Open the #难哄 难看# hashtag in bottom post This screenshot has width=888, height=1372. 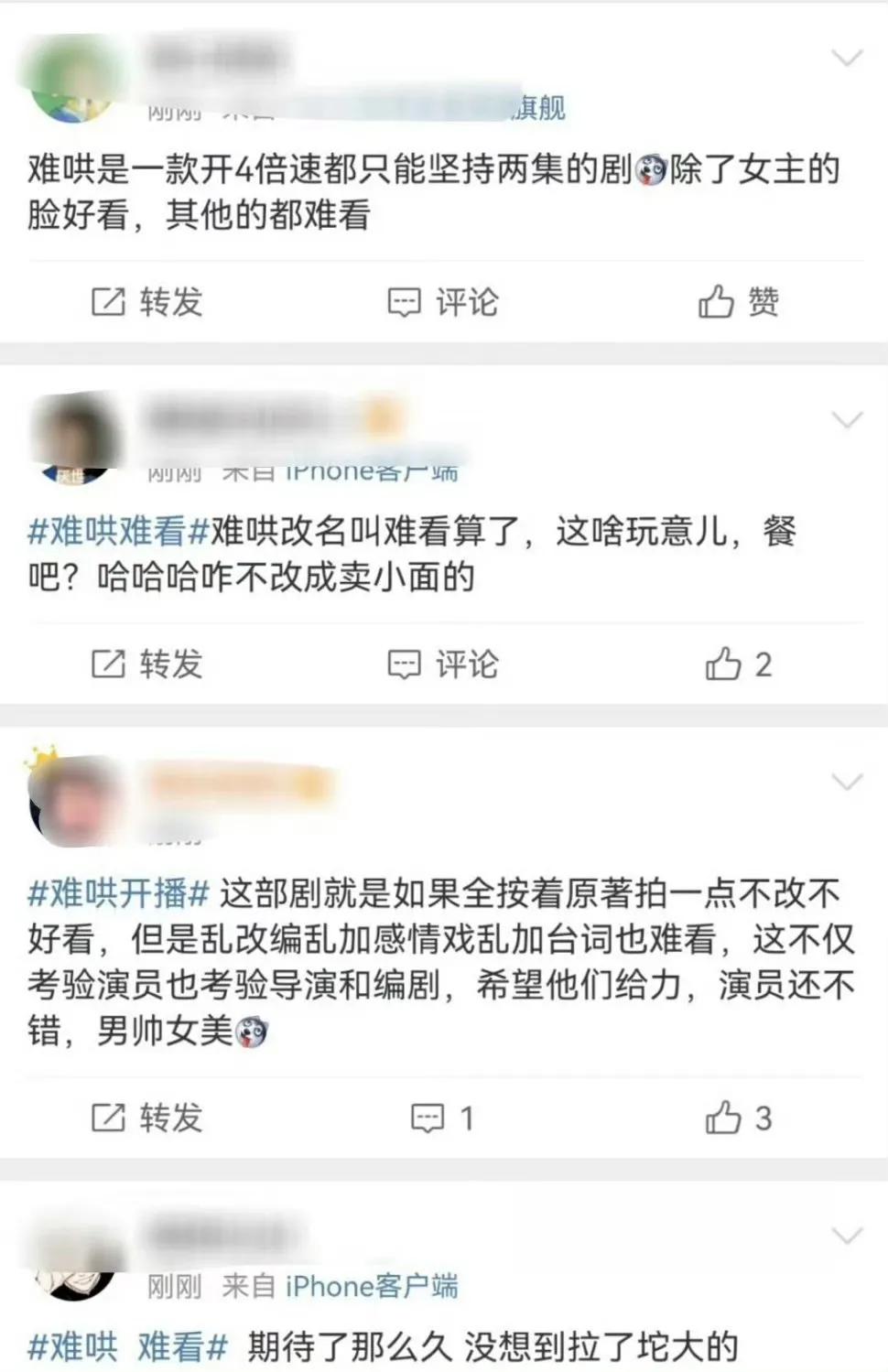(127, 1346)
